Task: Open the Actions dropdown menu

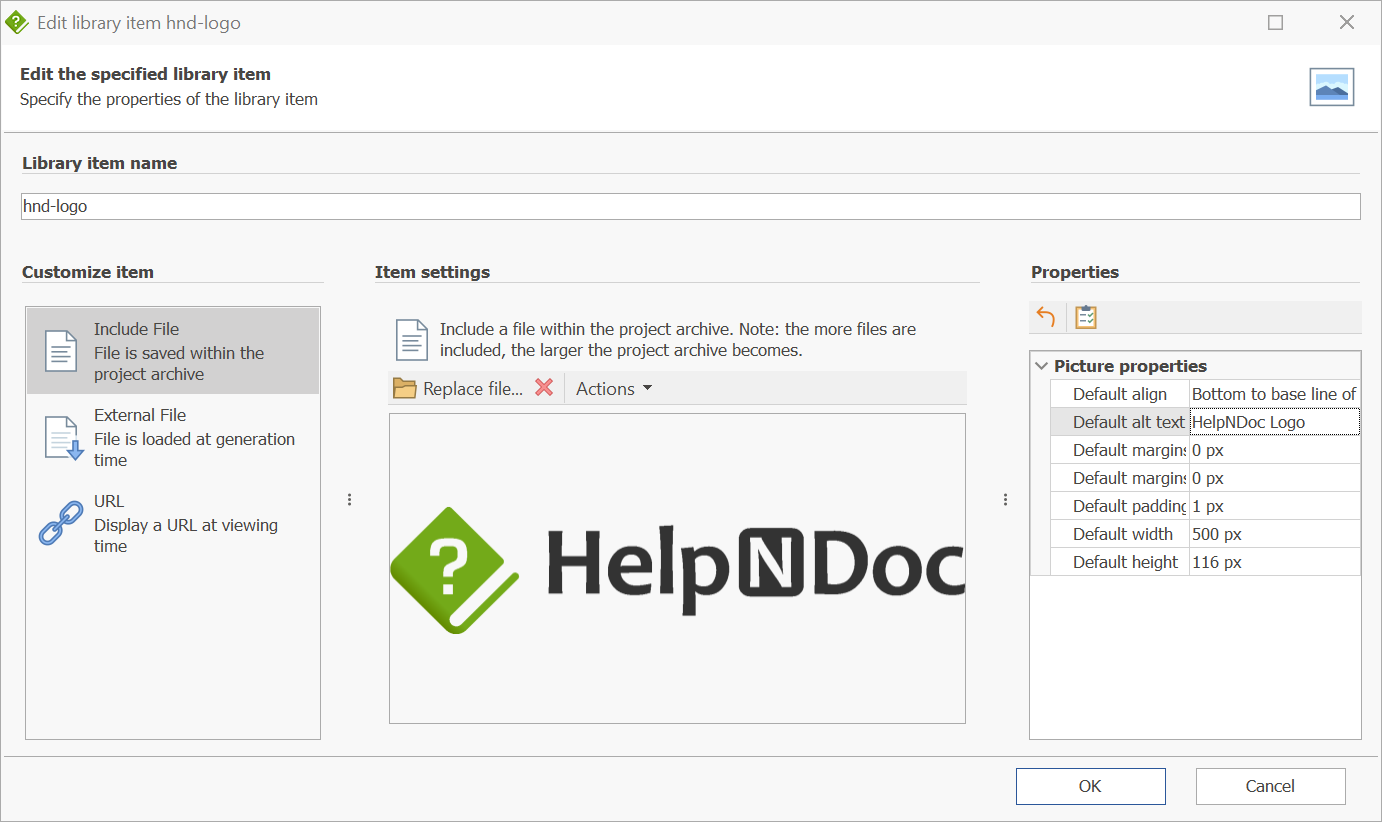Action: pyautogui.click(x=614, y=389)
